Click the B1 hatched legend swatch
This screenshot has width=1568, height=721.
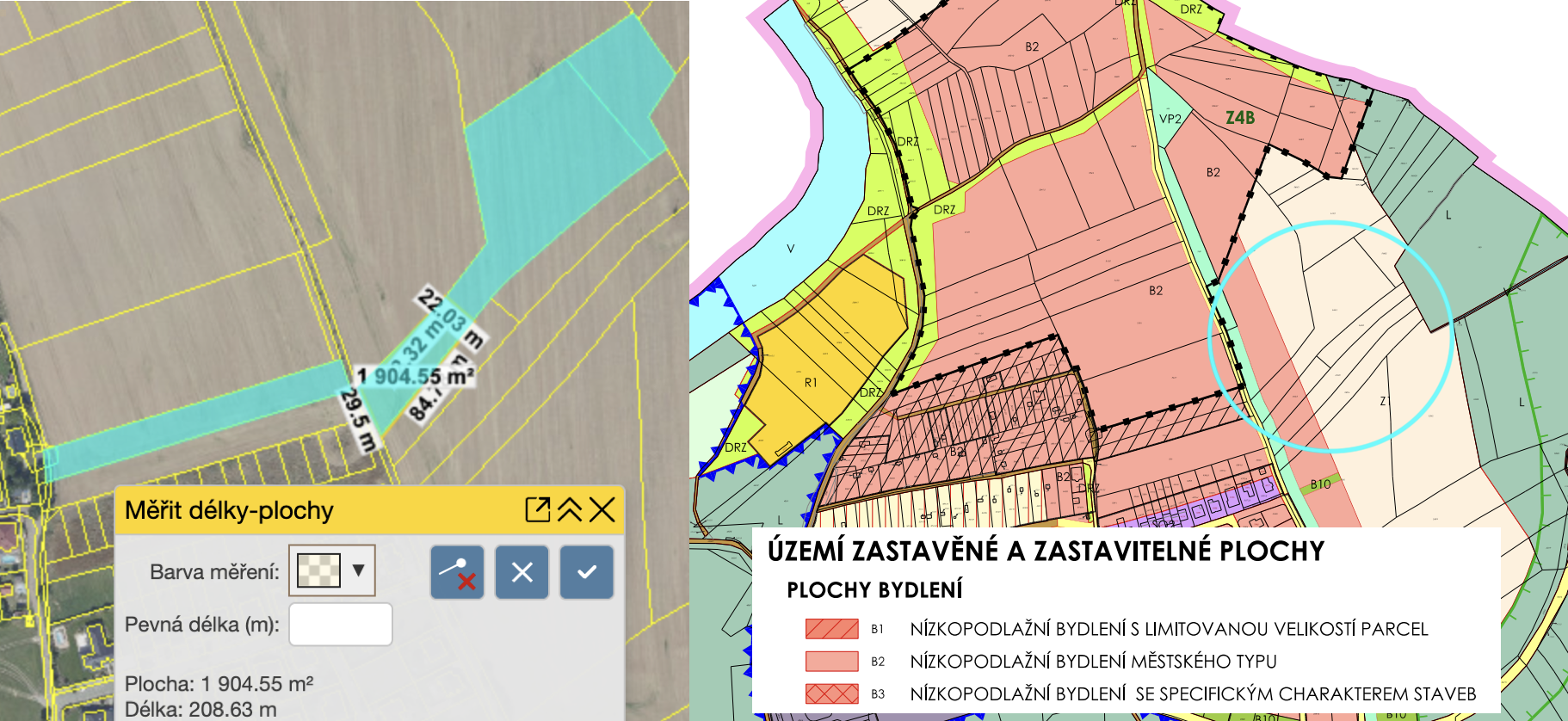831,629
